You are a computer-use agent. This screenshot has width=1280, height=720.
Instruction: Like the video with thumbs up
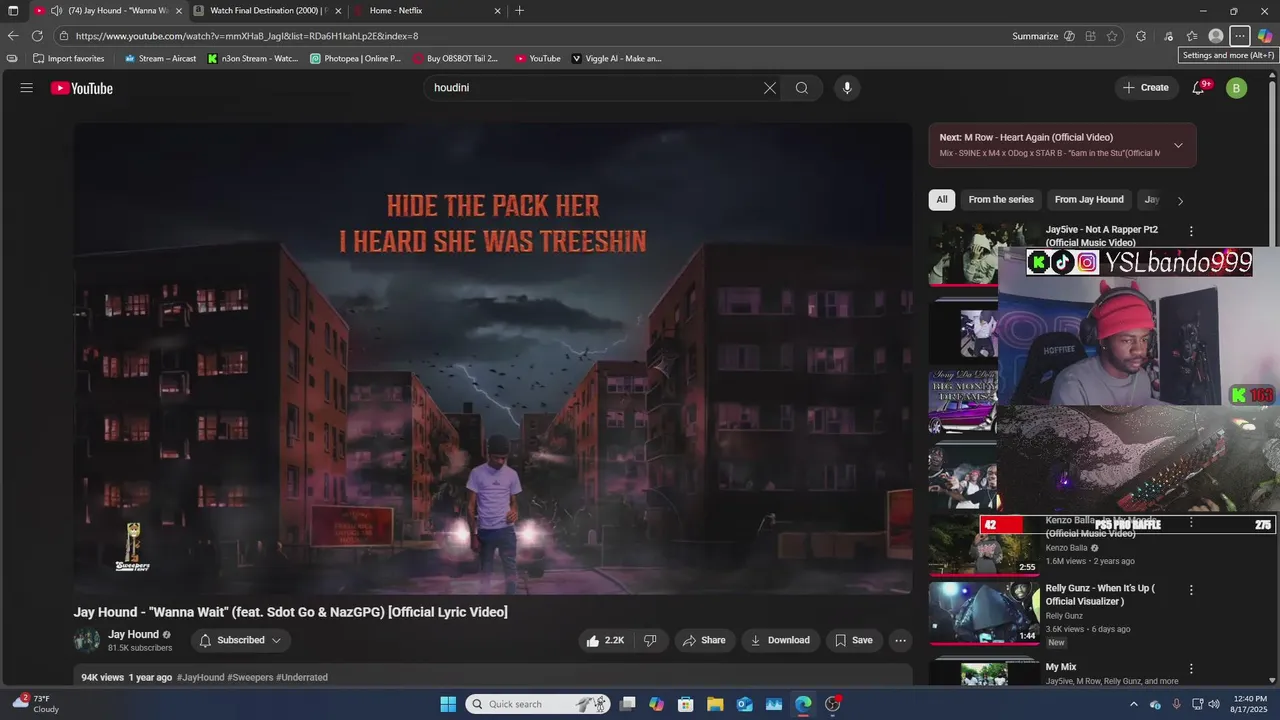(606, 640)
